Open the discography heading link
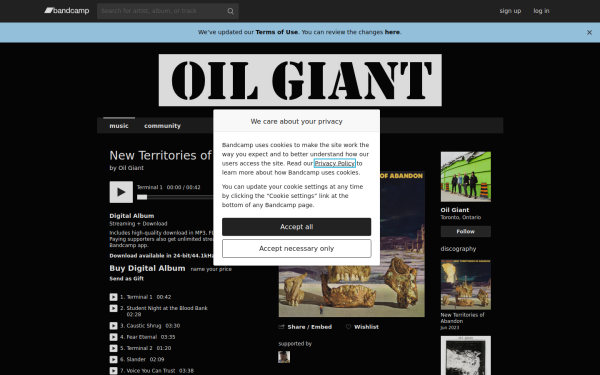The image size is (600, 375). tap(458, 249)
